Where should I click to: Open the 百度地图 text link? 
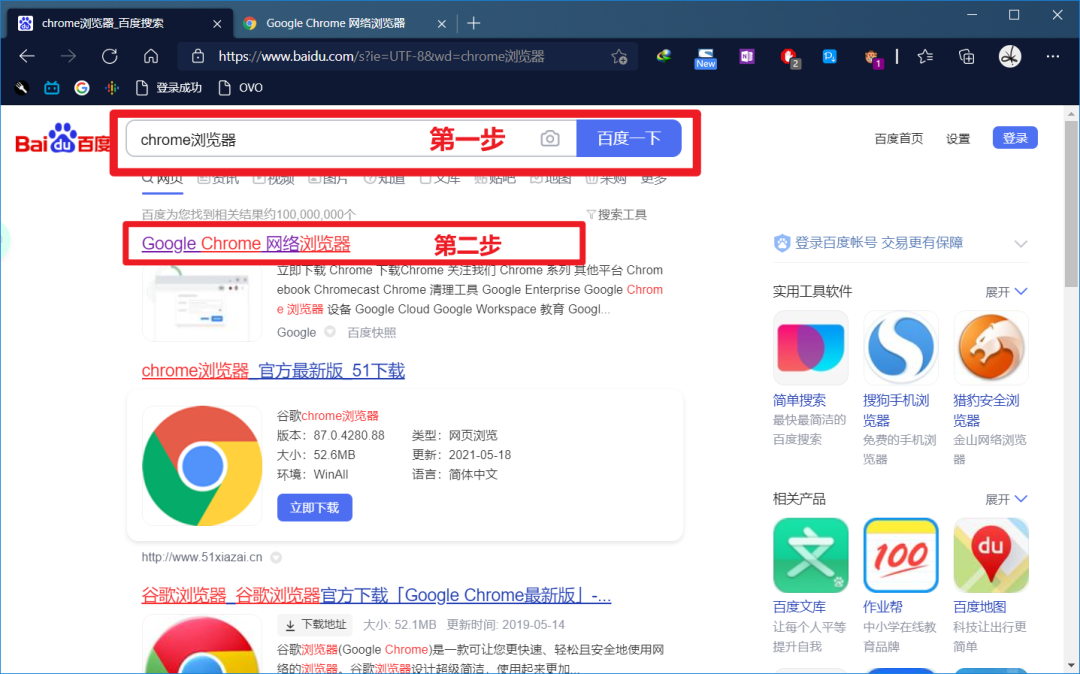click(x=980, y=607)
